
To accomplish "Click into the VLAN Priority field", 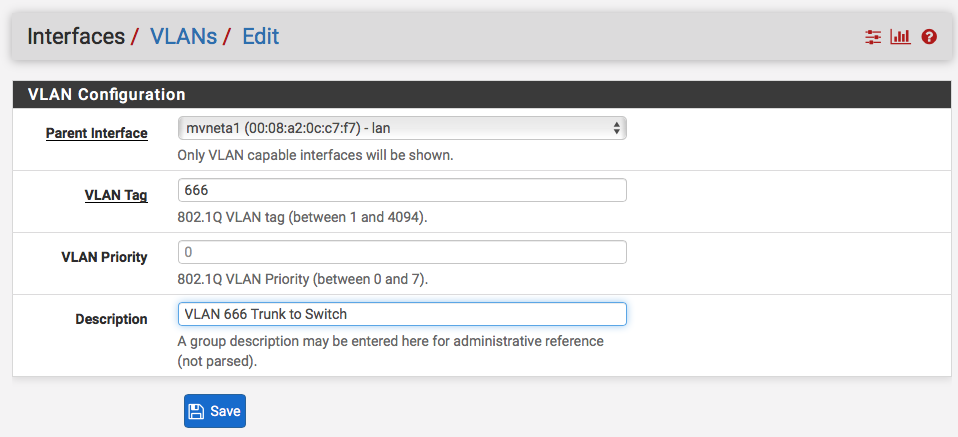I will pos(402,252).
